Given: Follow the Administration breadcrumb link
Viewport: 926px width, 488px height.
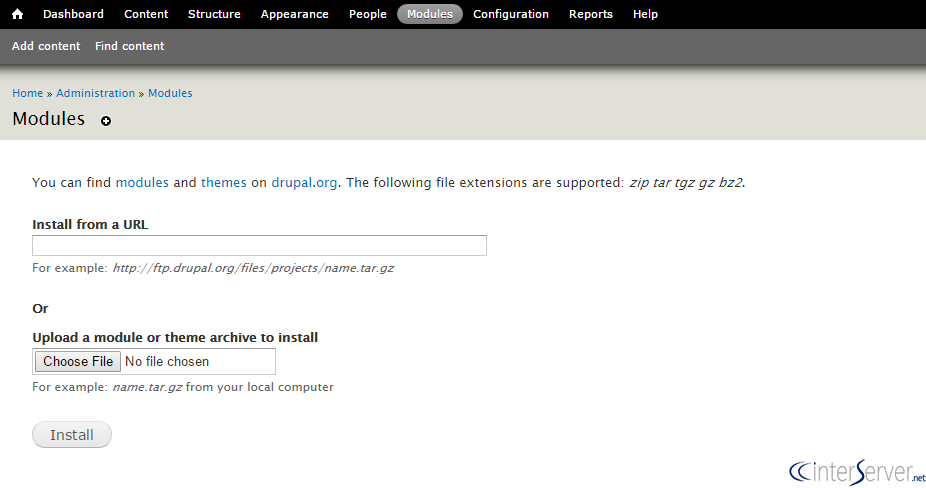Looking at the screenshot, I should tap(96, 93).
